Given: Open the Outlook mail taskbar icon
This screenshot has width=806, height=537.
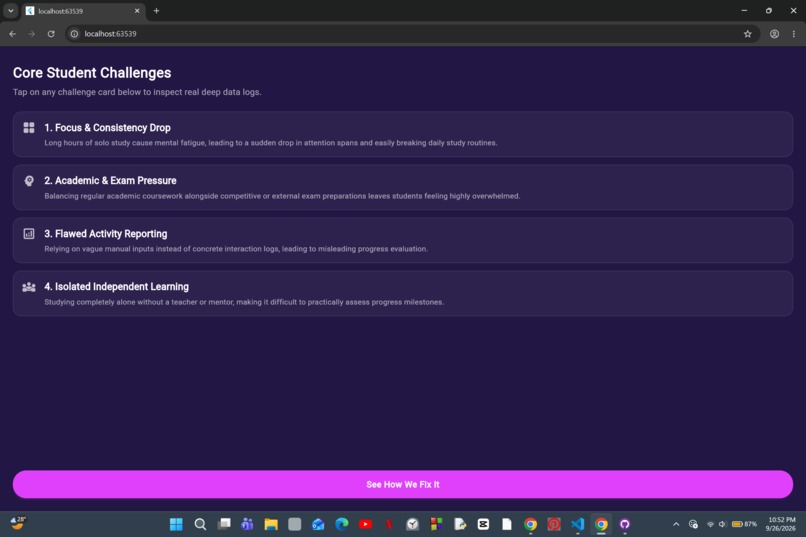Looking at the screenshot, I should (x=318, y=524).
